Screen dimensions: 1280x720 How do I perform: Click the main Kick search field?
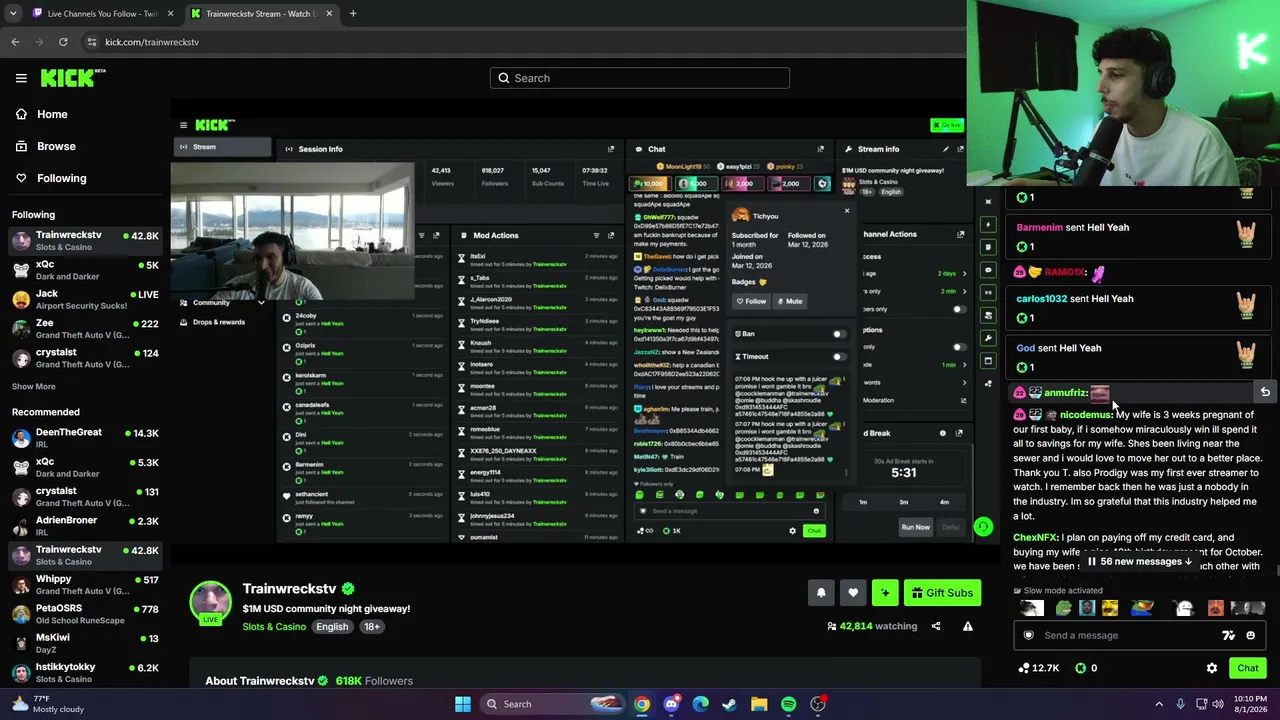[640, 78]
